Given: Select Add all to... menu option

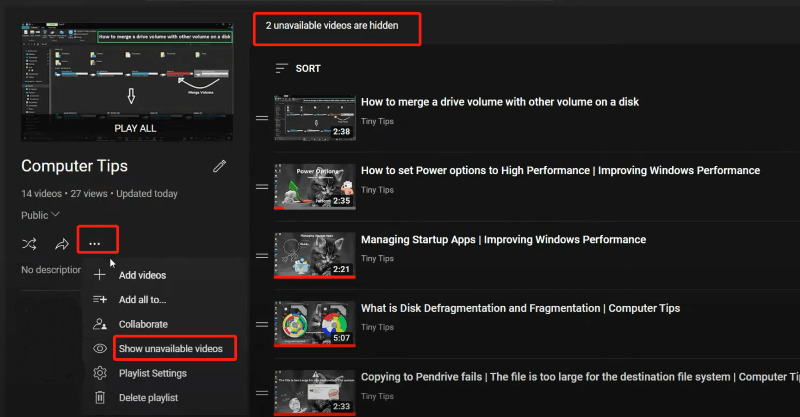Looking at the screenshot, I should point(142,299).
